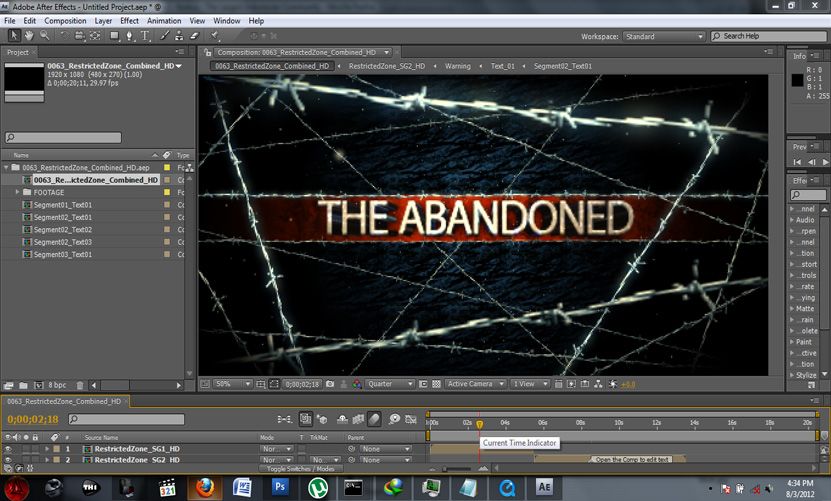Click the Current Time Indicator marker
The image size is (831, 501).
click(x=479, y=424)
